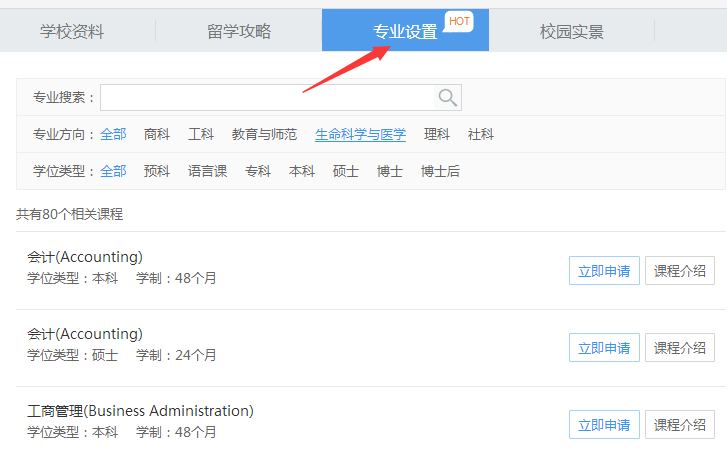Filter degree type by 预科
Viewport: 727px width, 453px height.
[x=157, y=171]
